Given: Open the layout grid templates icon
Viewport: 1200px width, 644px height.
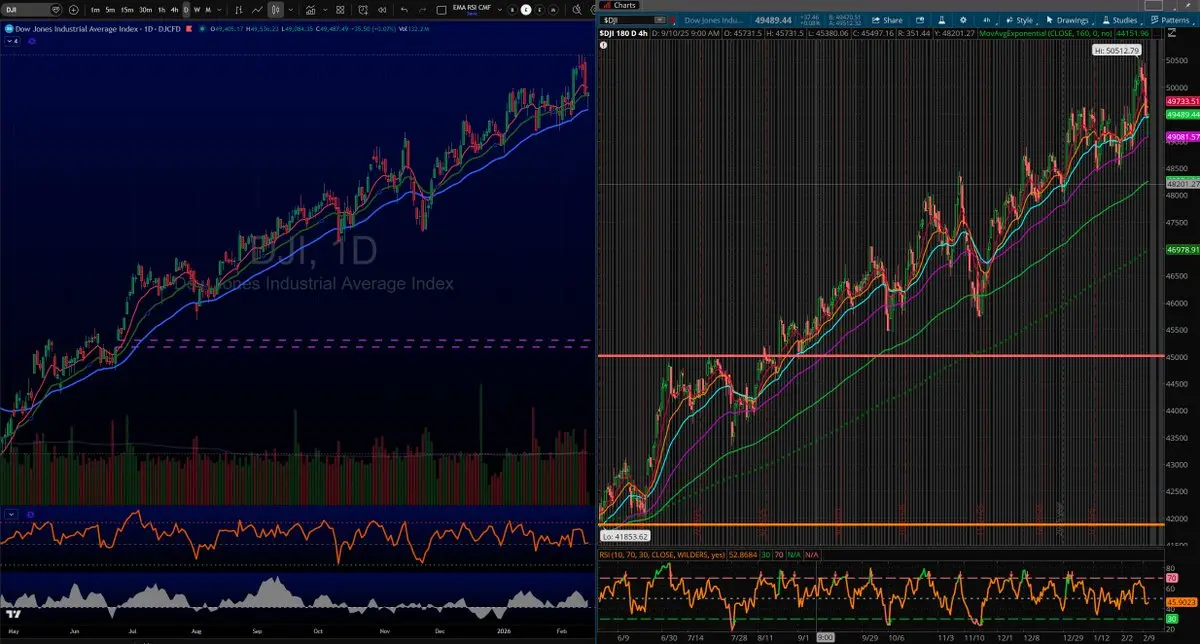Looking at the screenshot, I should click(x=340, y=9).
